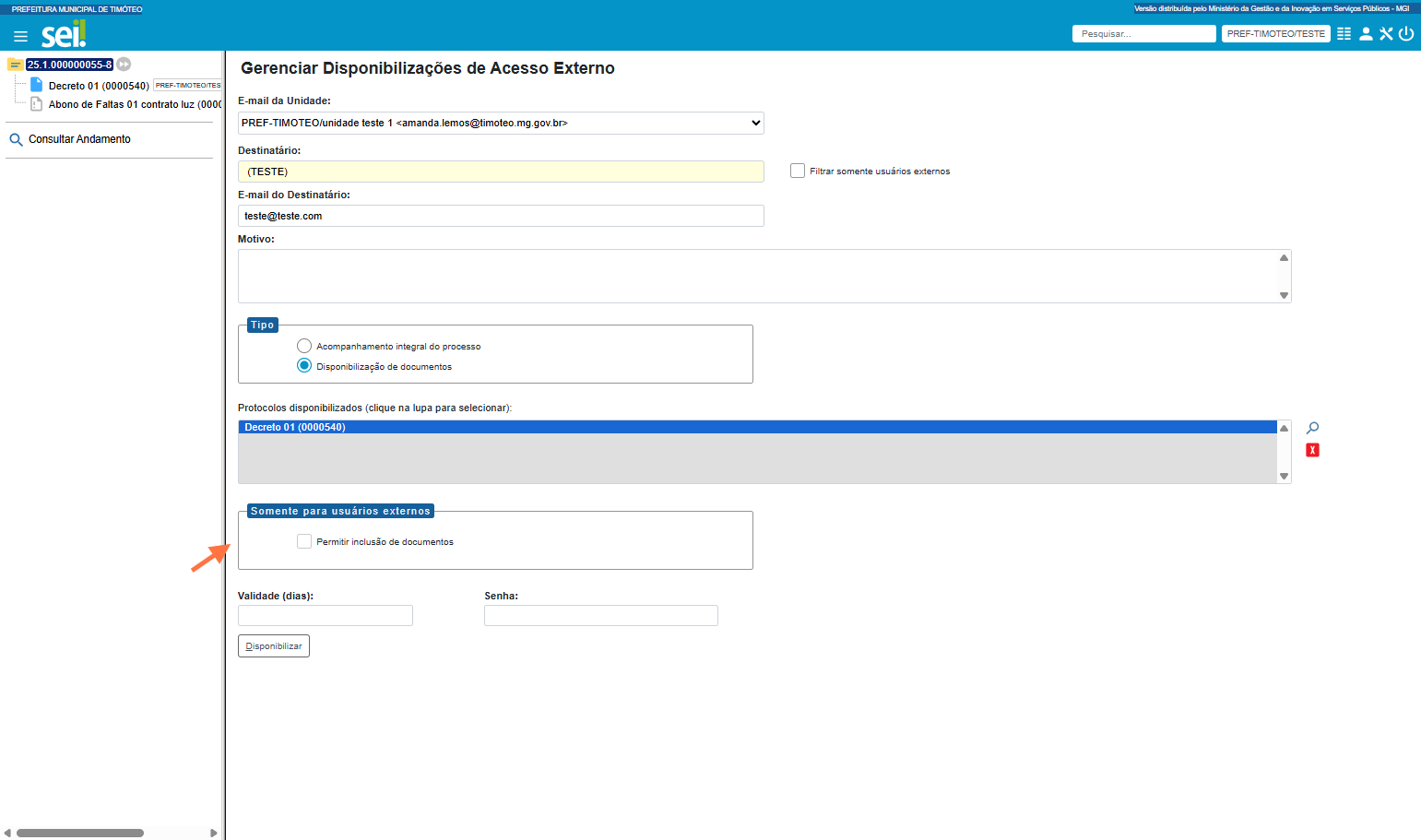Click the protocols list scroll up arrow
The height and width of the screenshot is (840, 1421).
tap(1284, 428)
